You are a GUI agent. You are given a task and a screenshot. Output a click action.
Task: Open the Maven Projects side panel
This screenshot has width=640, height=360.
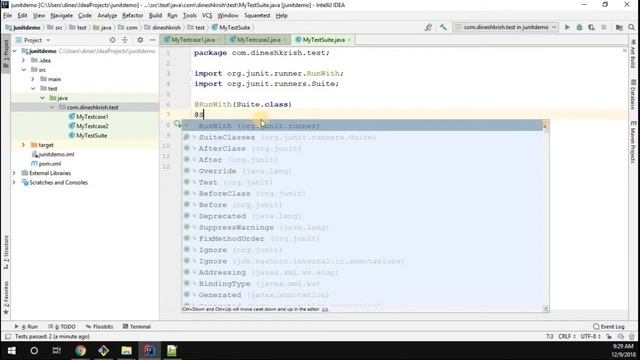pos(633,142)
